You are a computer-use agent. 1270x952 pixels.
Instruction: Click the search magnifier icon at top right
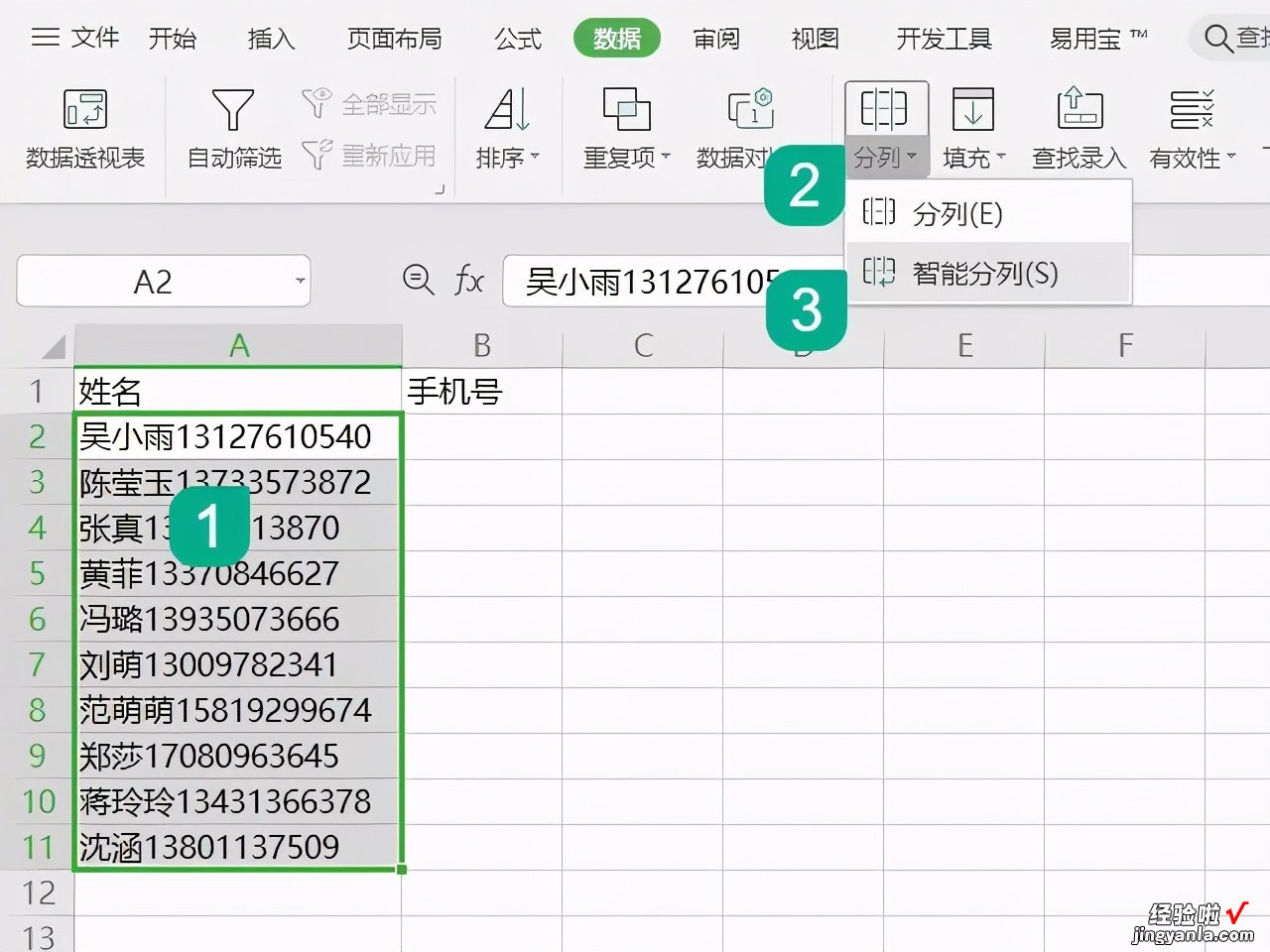pyautogui.click(x=1217, y=39)
